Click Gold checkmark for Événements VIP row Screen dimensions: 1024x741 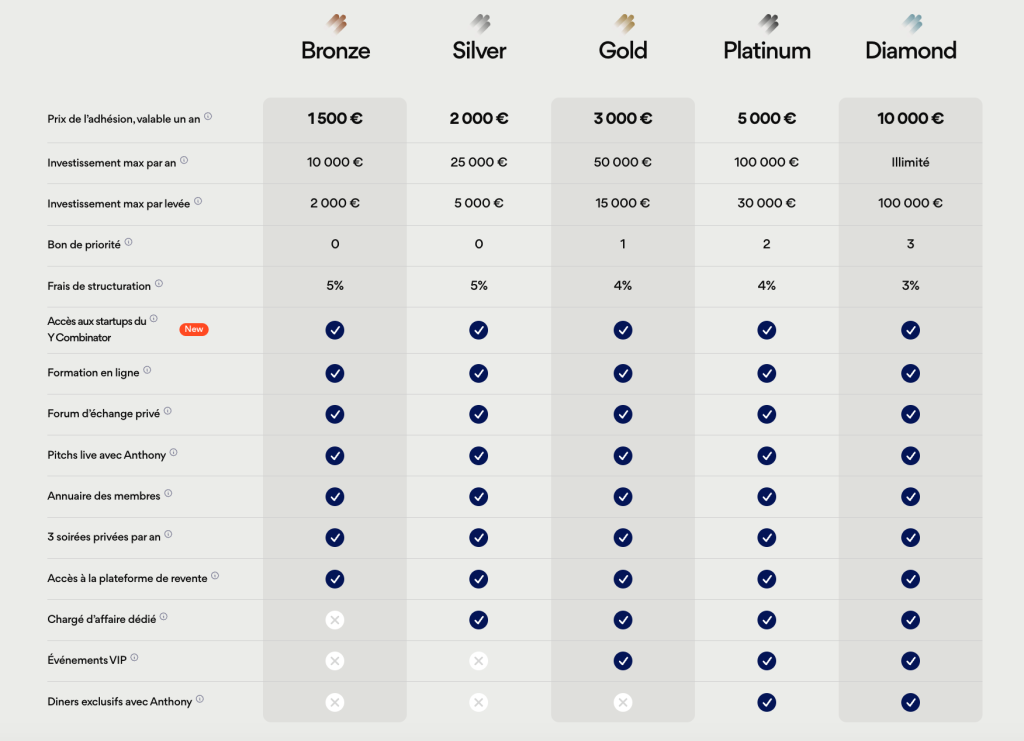(x=623, y=661)
